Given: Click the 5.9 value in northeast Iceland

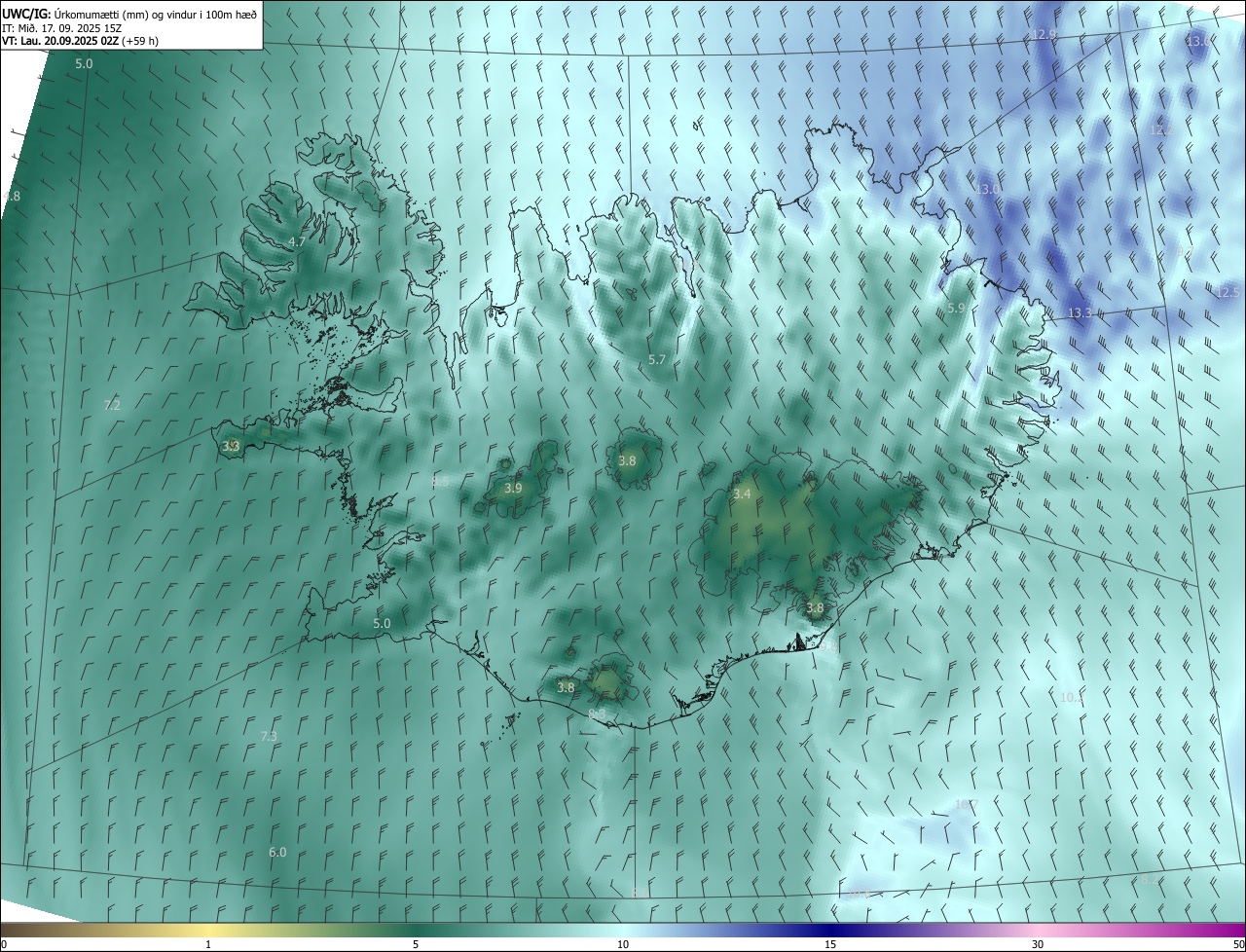Looking at the screenshot, I should (x=956, y=308).
